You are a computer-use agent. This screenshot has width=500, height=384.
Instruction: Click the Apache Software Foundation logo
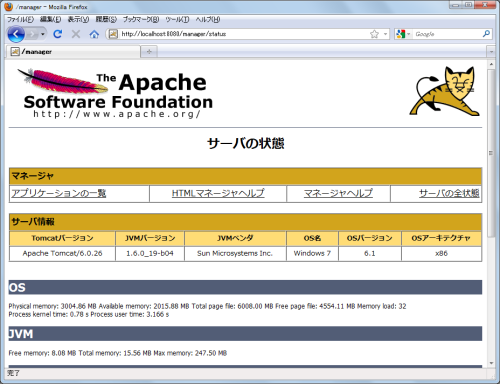click(x=115, y=93)
